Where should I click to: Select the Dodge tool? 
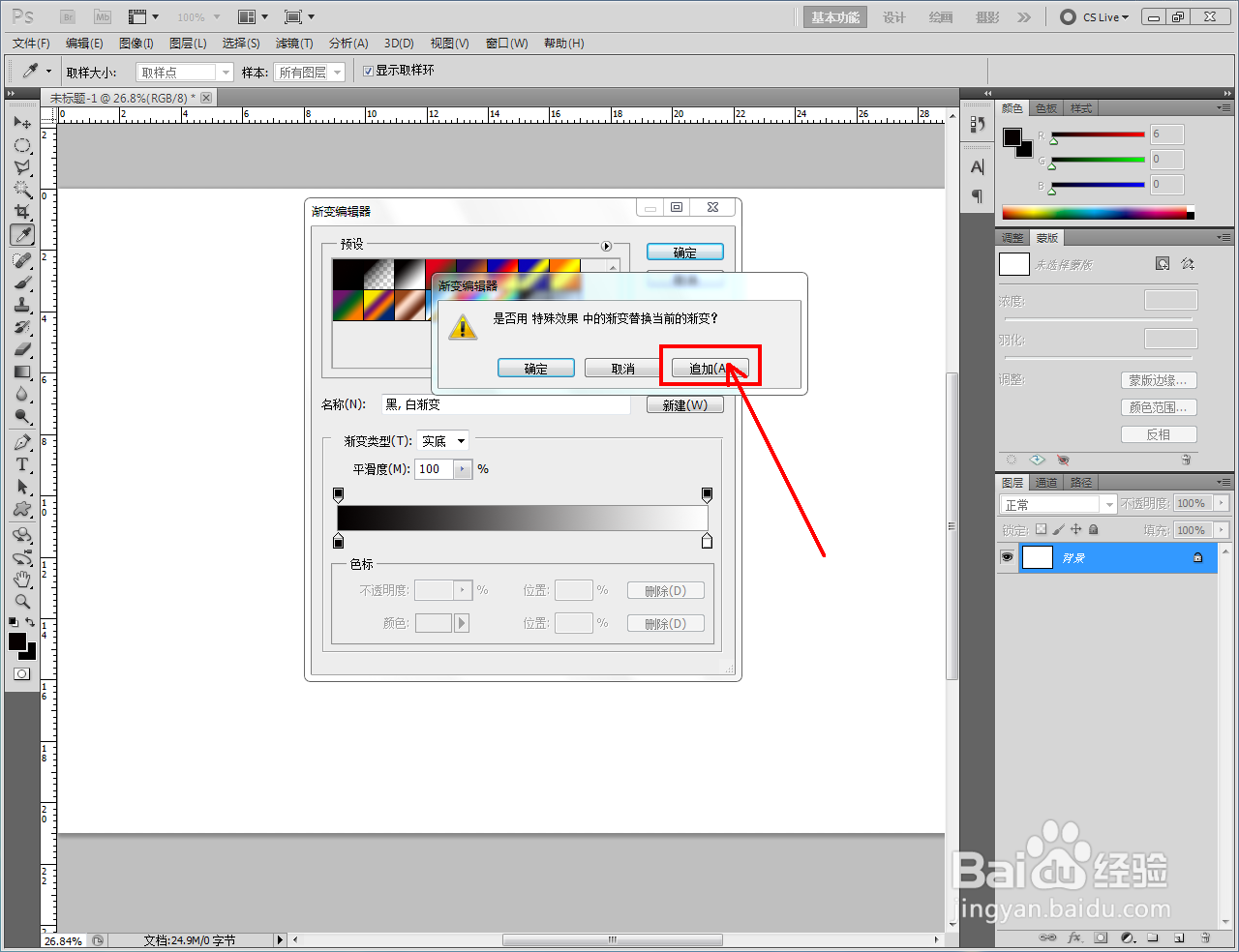pos(22,416)
